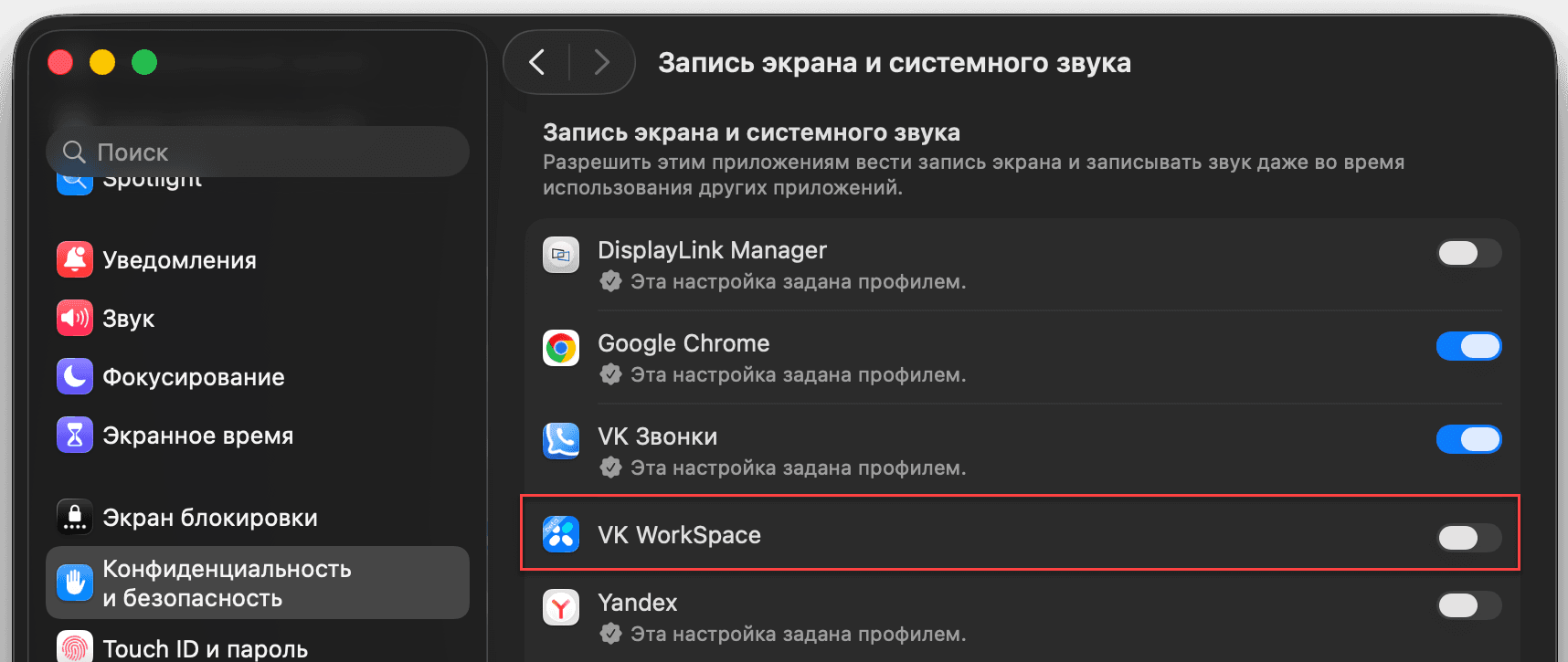Viewport: 1568px width, 662px height.
Task: Click the VK Звонки label
Action: (x=657, y=436)
